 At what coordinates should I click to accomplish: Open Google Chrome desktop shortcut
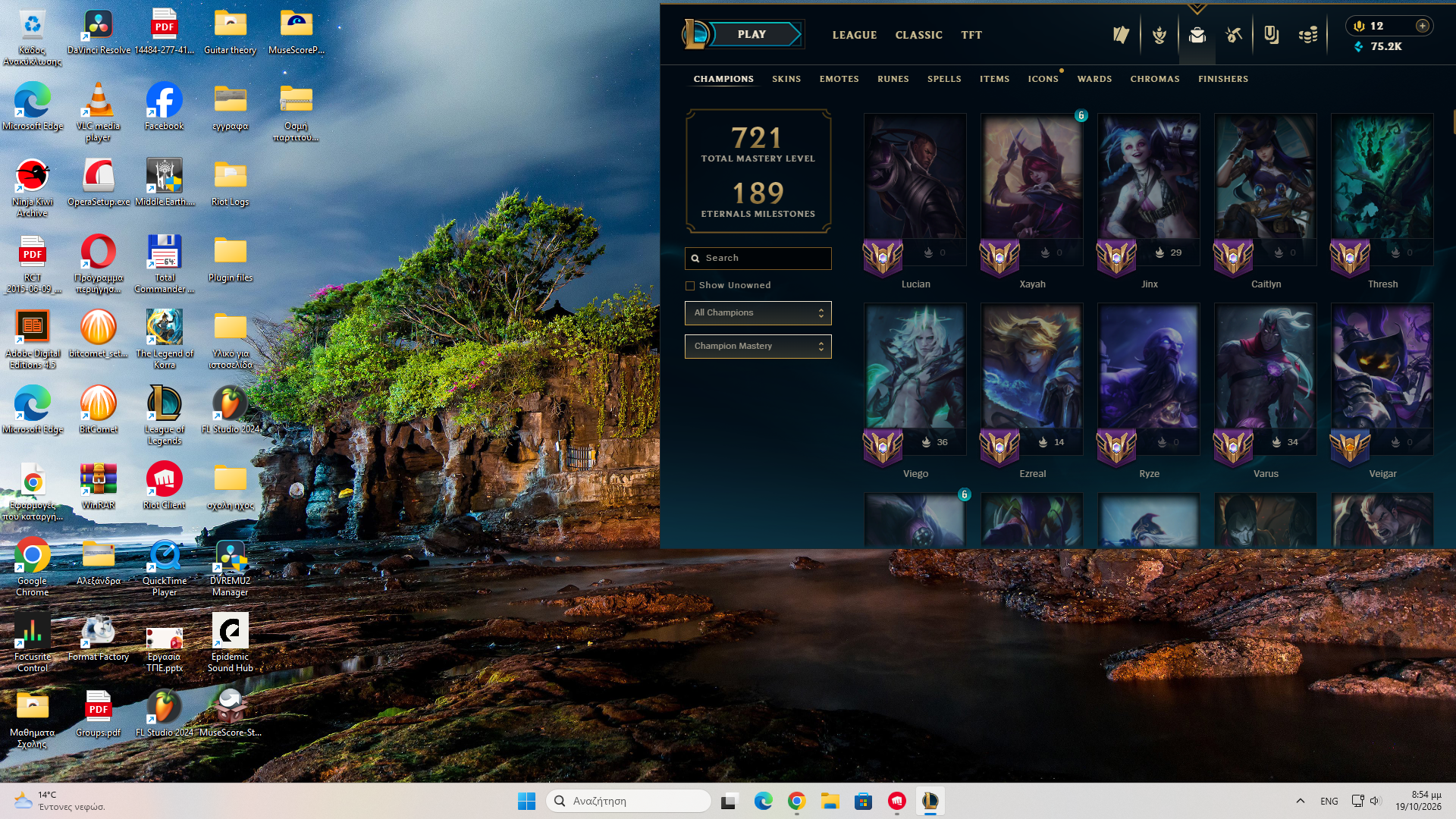click(33, 567)
